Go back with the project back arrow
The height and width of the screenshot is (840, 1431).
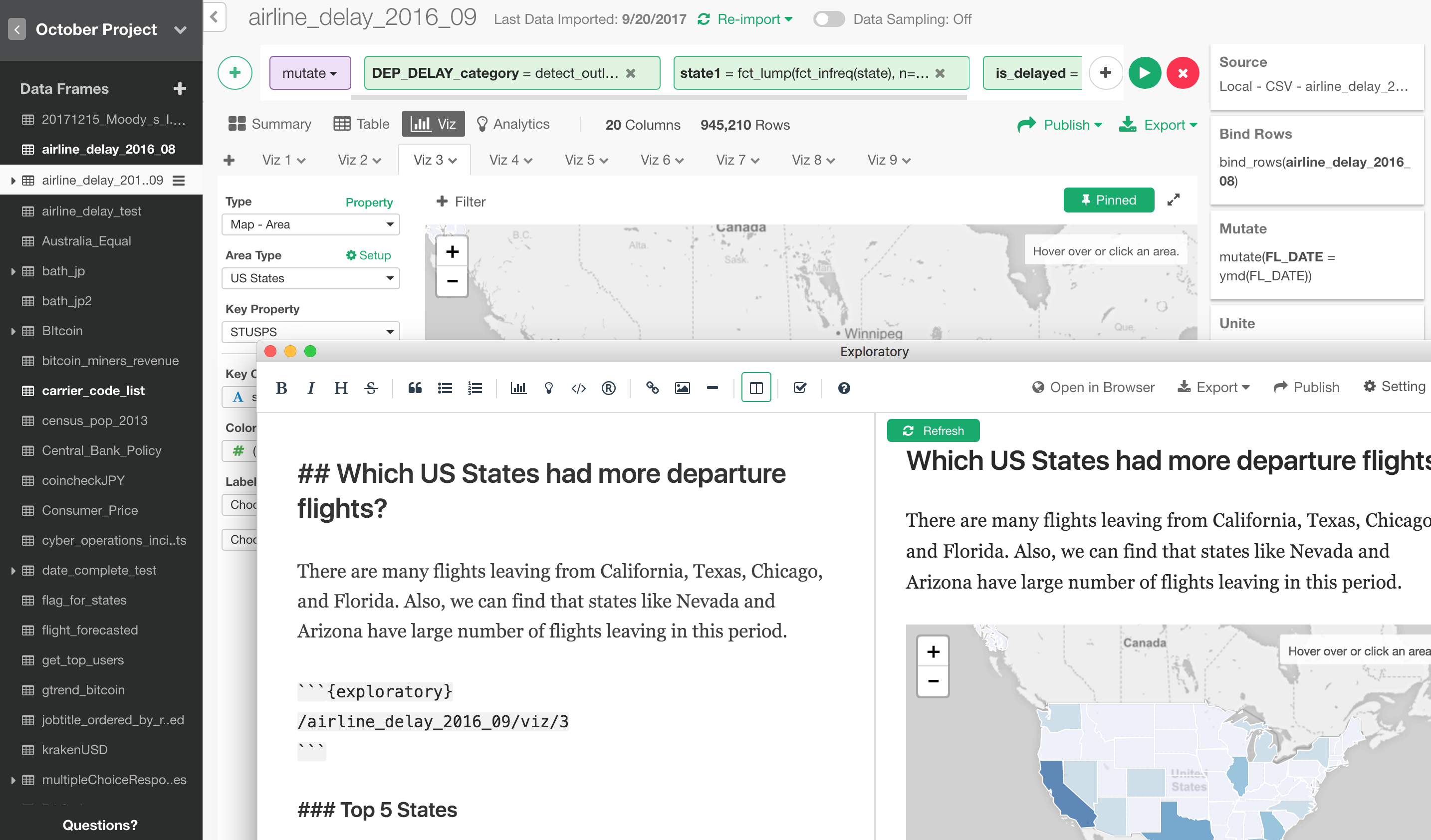click(17, 29)
